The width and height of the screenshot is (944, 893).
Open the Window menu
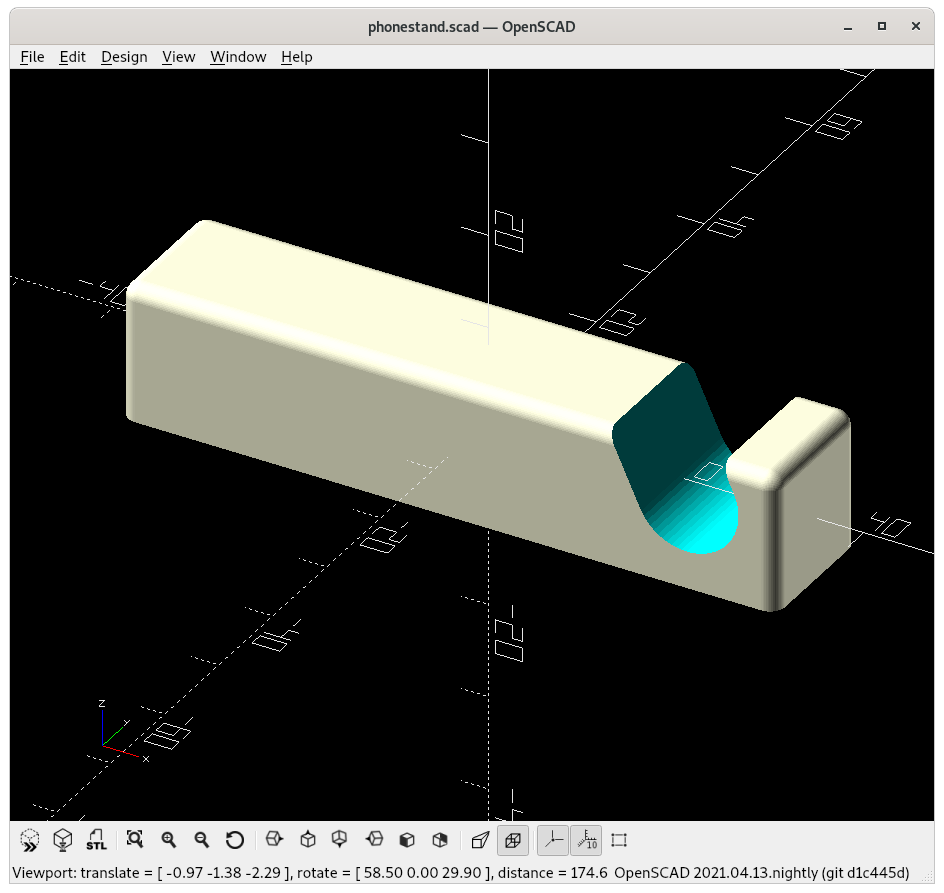point(238,57)
